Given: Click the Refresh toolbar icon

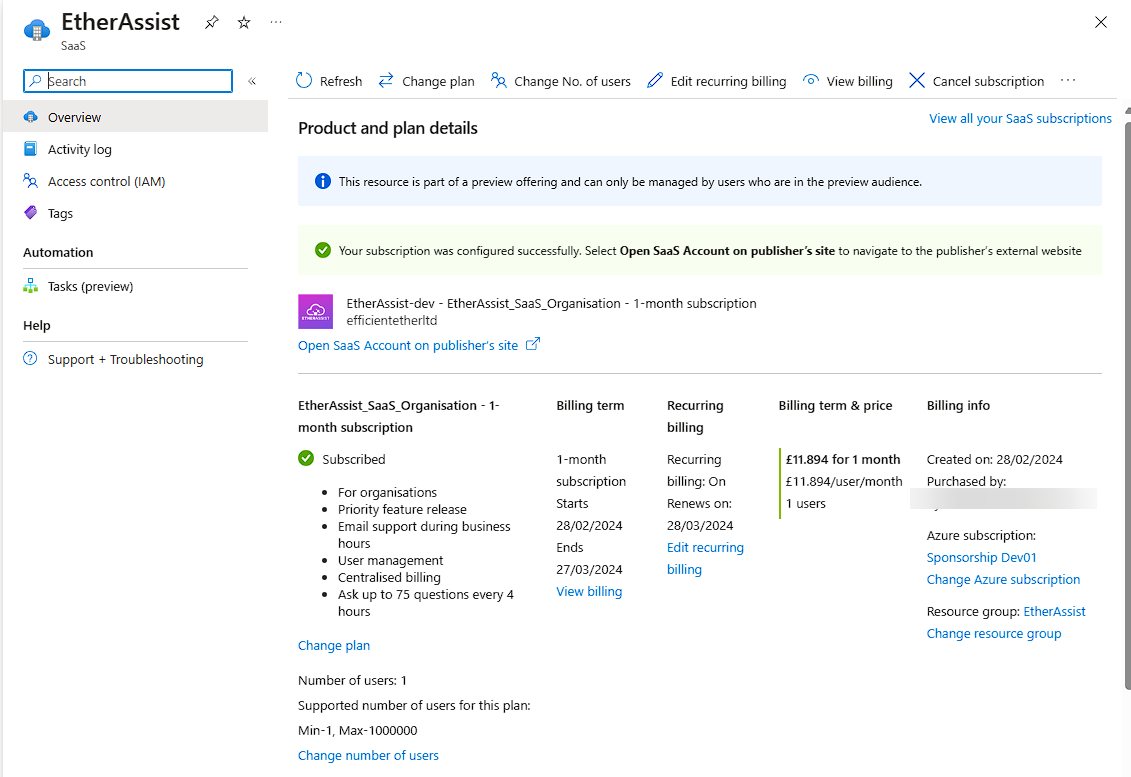Looking at the screenshot, I should click(x=304, y=81).
